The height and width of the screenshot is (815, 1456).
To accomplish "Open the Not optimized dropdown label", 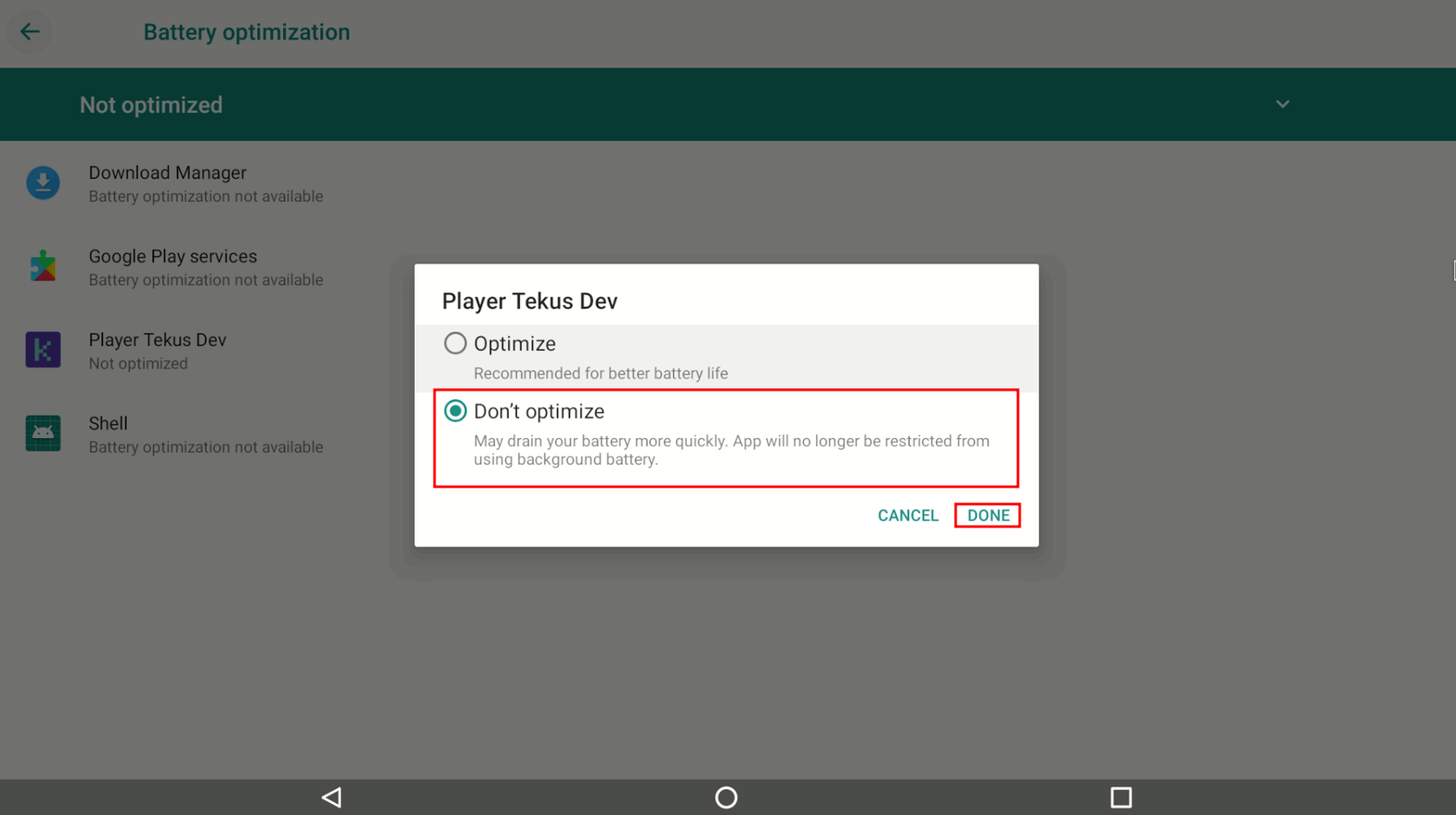I will click(151, 105).
